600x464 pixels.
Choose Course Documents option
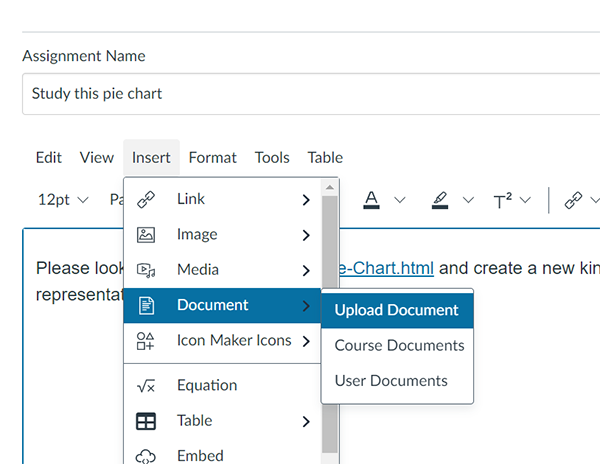click(x=397, y=345)
